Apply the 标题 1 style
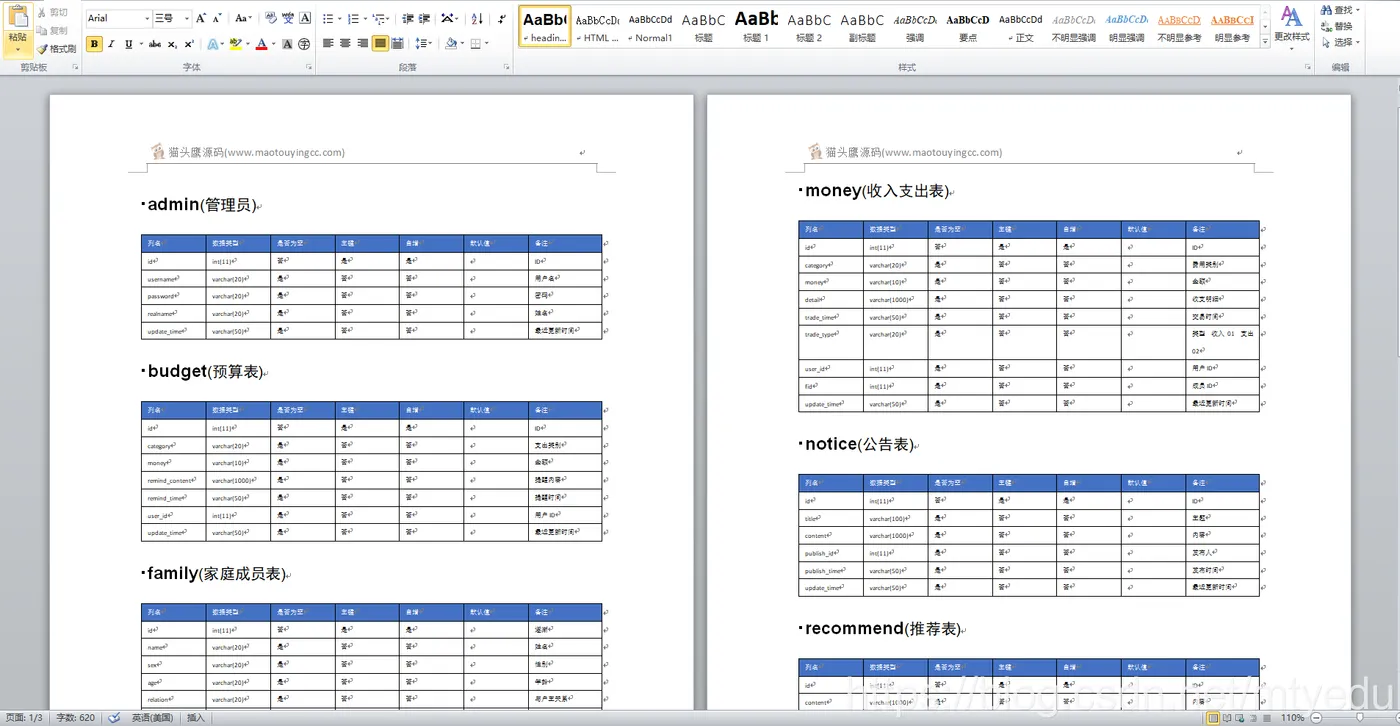The width and height of the screenshot is (1400, 726). (756, 26)
